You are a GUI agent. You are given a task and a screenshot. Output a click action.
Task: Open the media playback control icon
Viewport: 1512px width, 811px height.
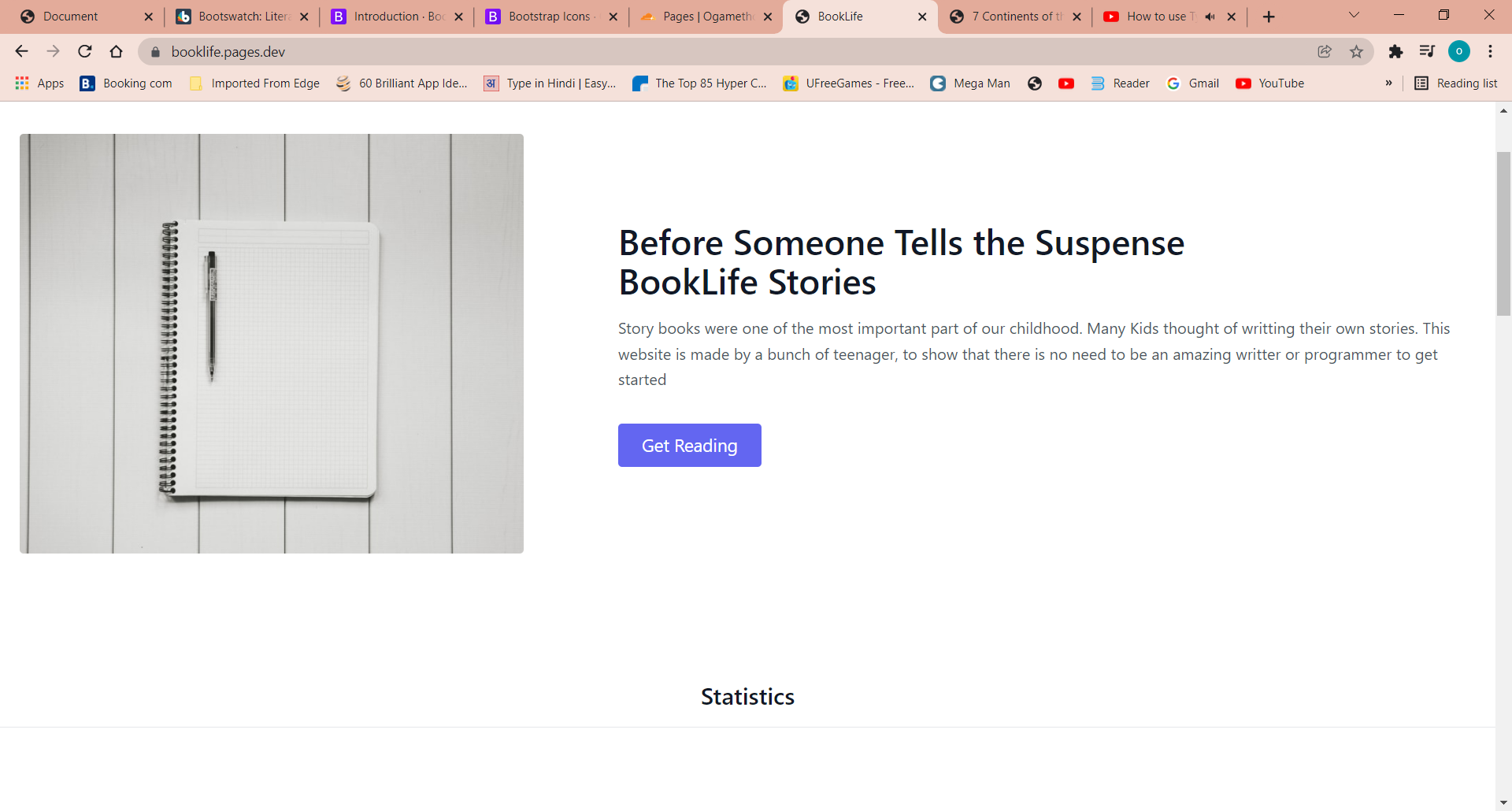click(x=1427, y=51)
